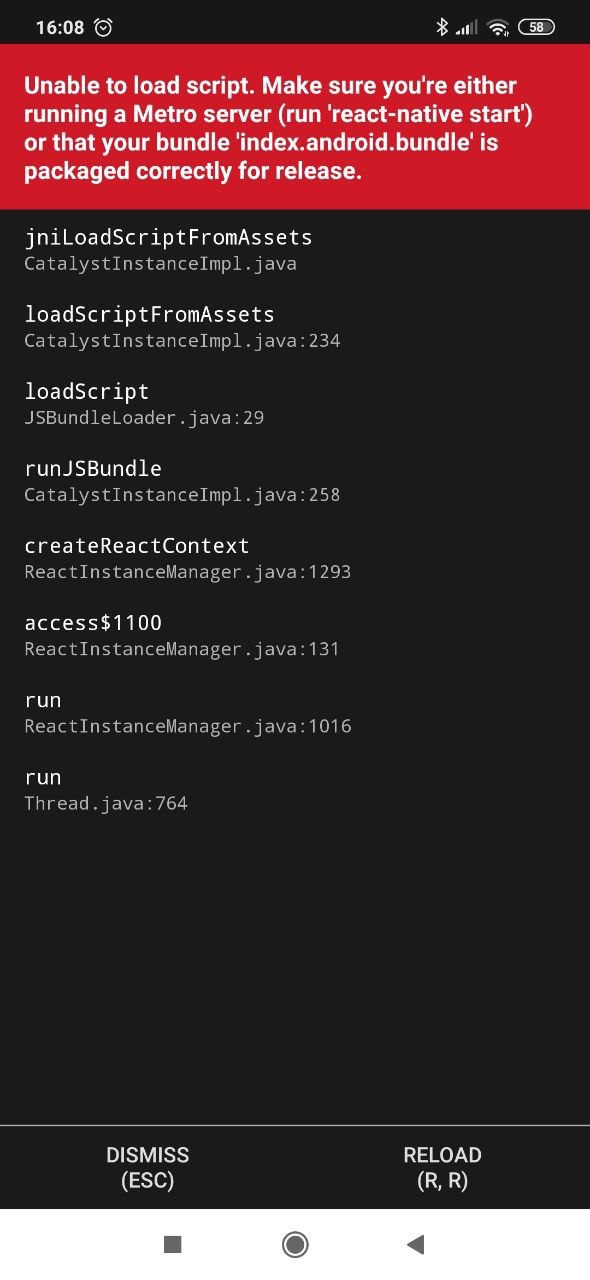Tap the Wi-Fi status icon
The height and width of the screenshot is (1280, 590).
[x=498, y=28]
